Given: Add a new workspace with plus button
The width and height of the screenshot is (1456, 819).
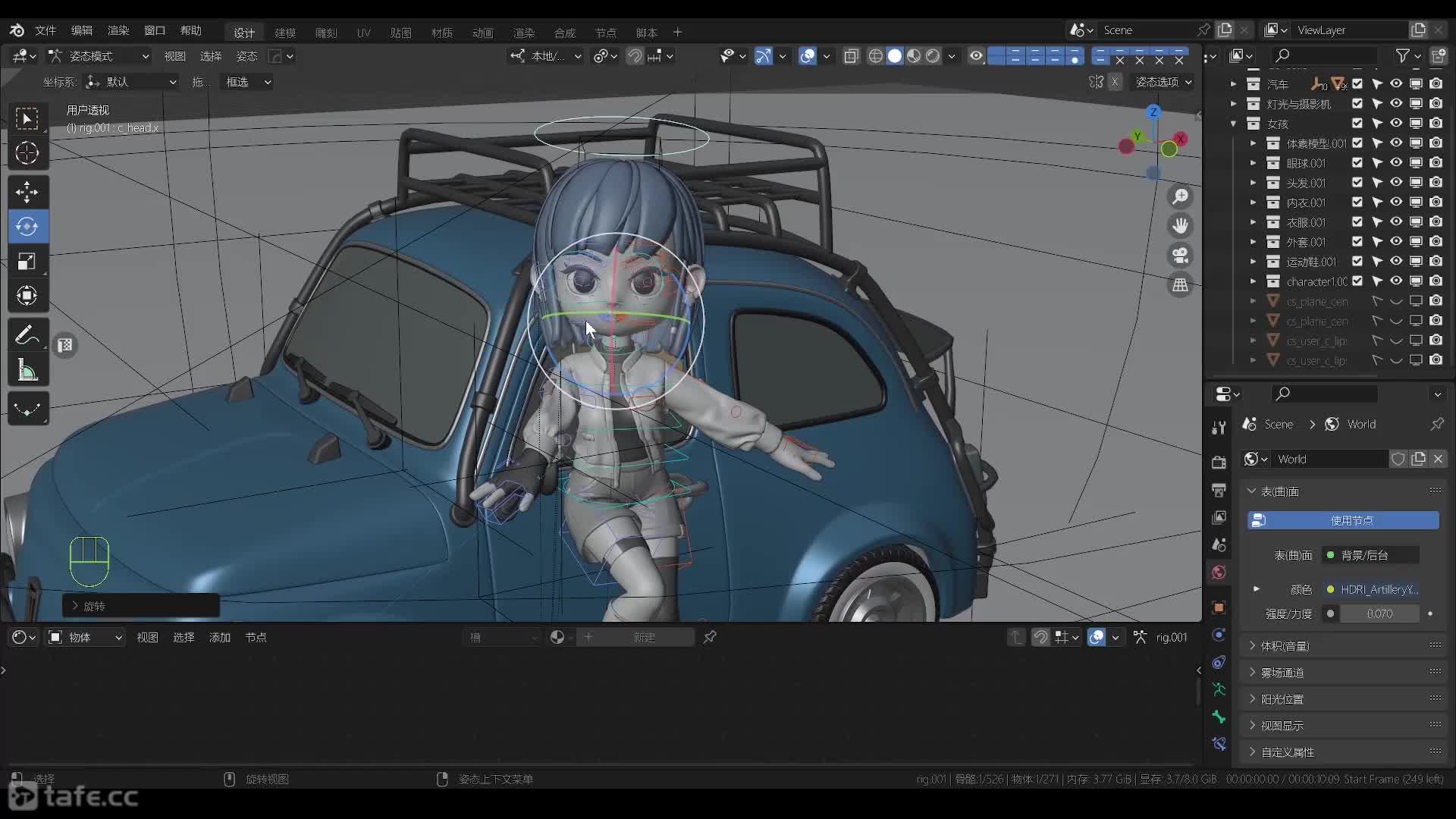Looking at the screenshot, I should point(677,32).
